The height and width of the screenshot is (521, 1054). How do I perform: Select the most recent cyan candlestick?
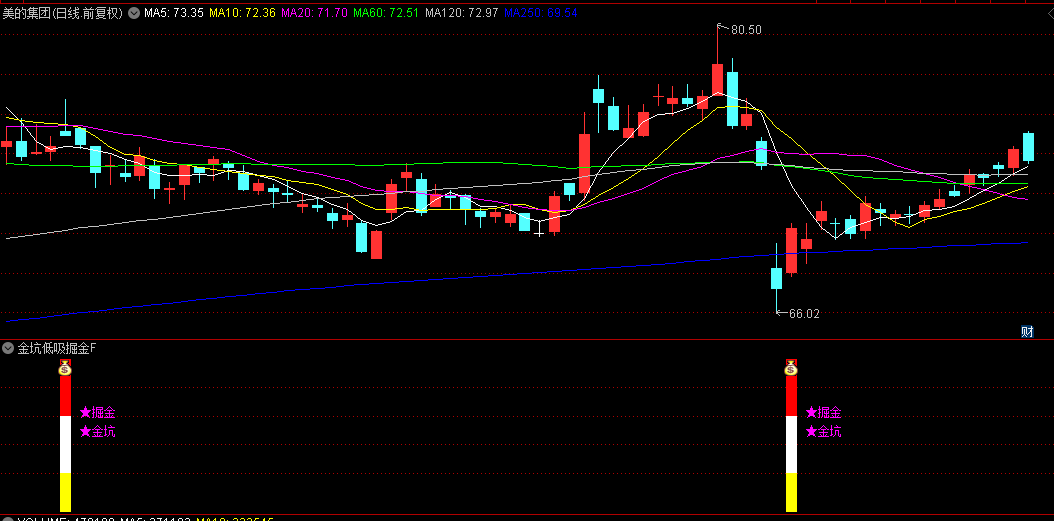click(1028, 147)
